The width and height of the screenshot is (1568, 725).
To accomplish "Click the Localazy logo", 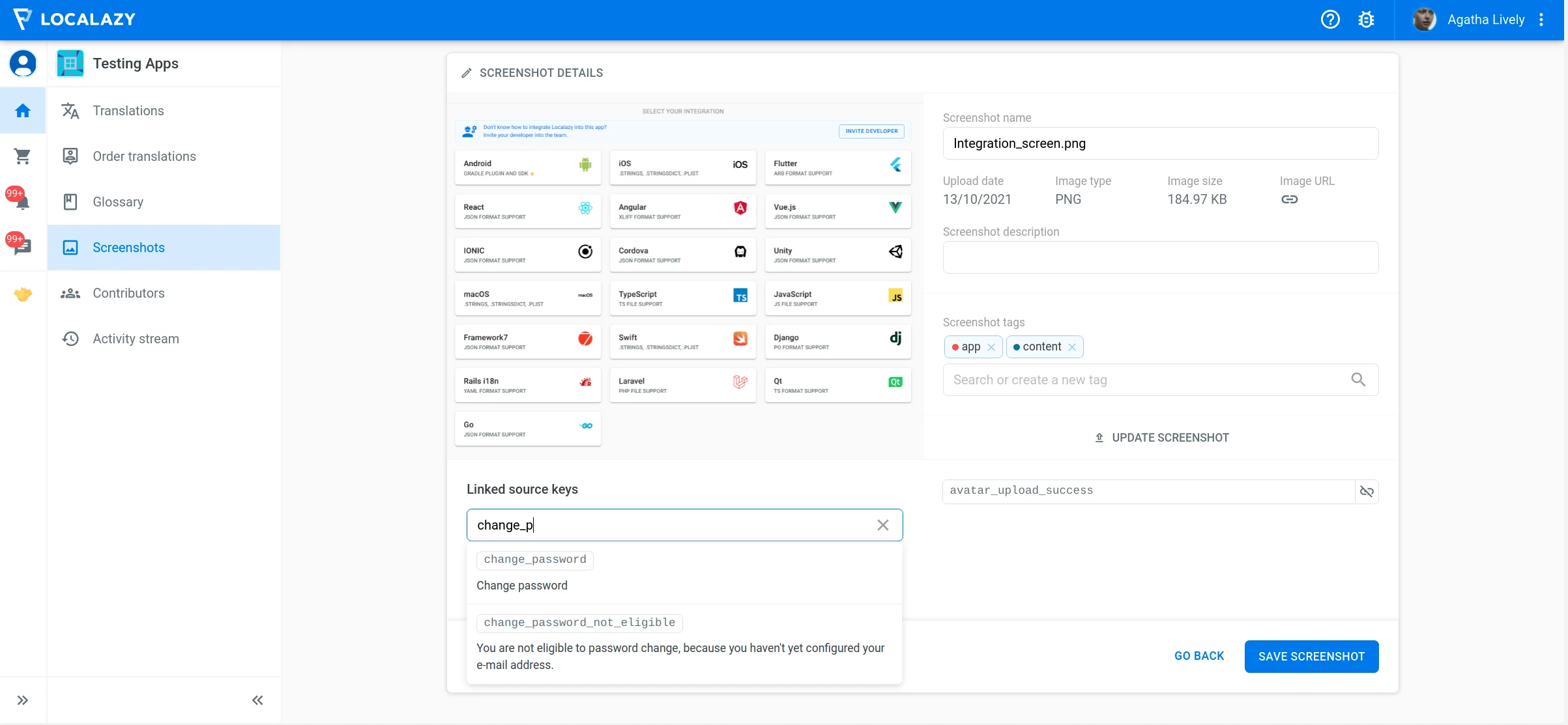I will (74, 19).
